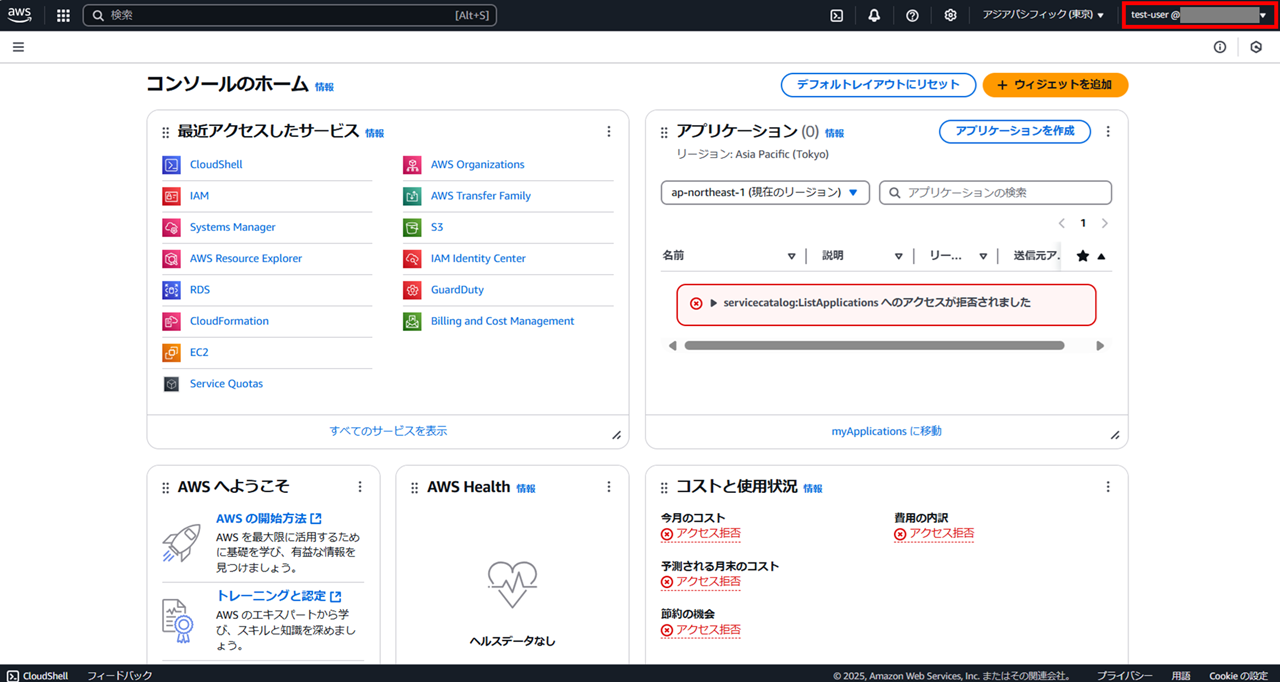Open the AWS へようこそ widget options menu
This screenshot has width=1280, height=682.
coord(360,487)
